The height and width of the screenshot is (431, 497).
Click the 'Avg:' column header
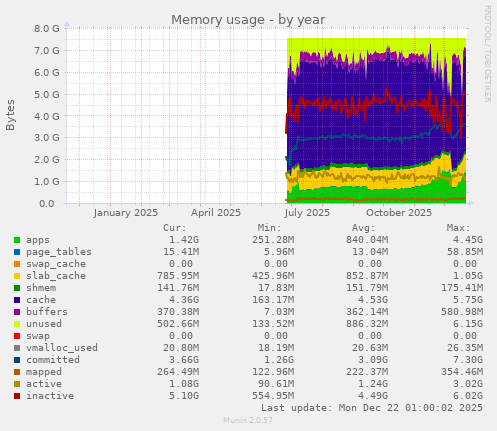(364, 228)
